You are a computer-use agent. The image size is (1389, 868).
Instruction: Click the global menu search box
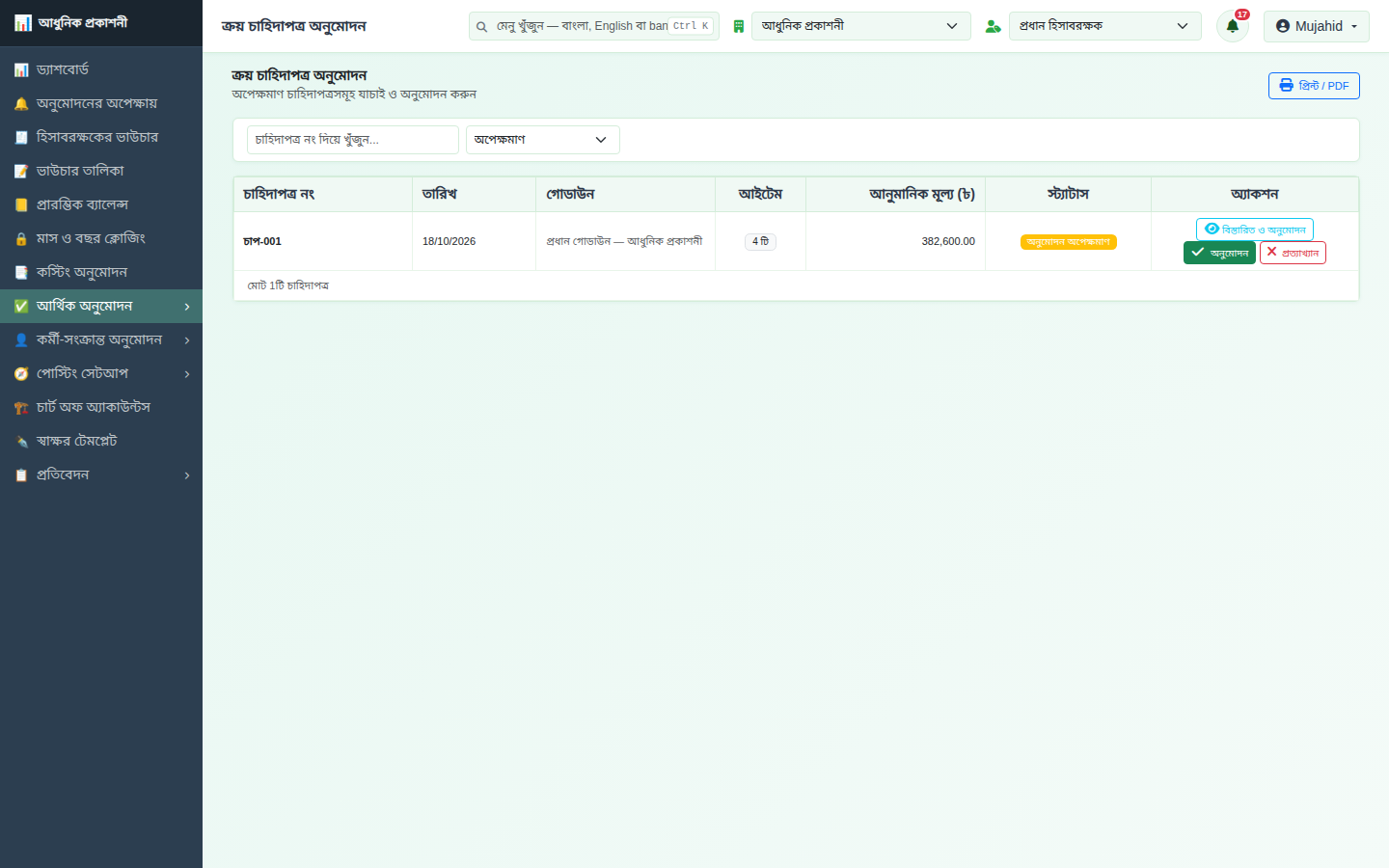pos(594,26)
